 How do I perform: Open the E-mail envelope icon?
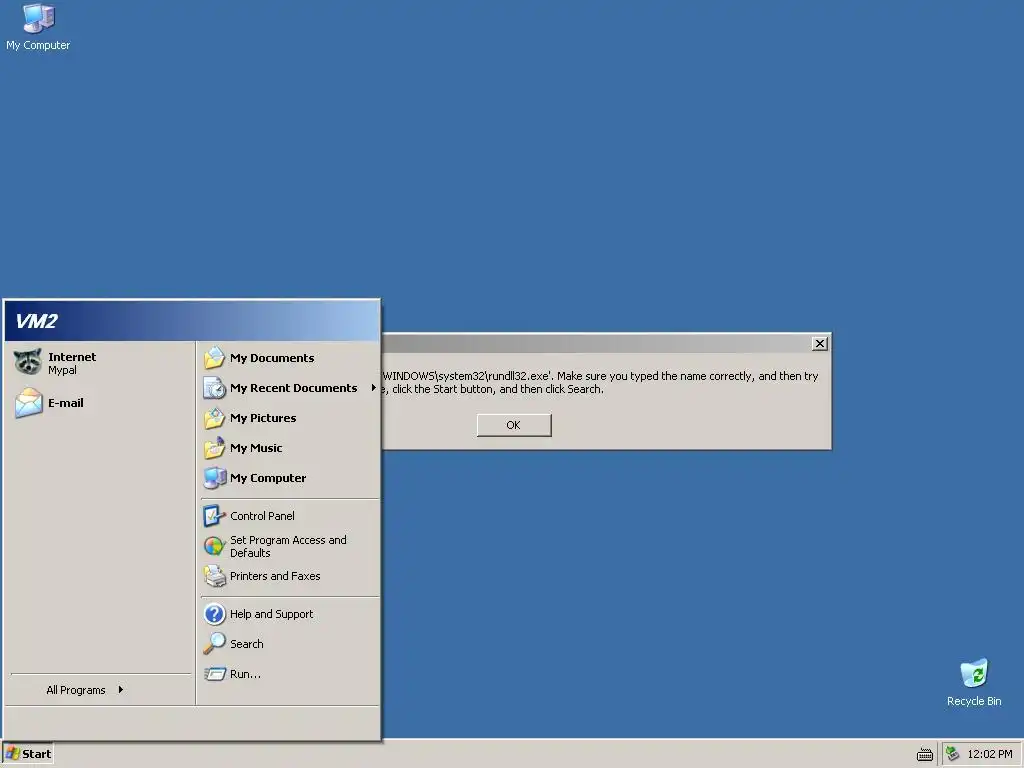coord(28,403)
